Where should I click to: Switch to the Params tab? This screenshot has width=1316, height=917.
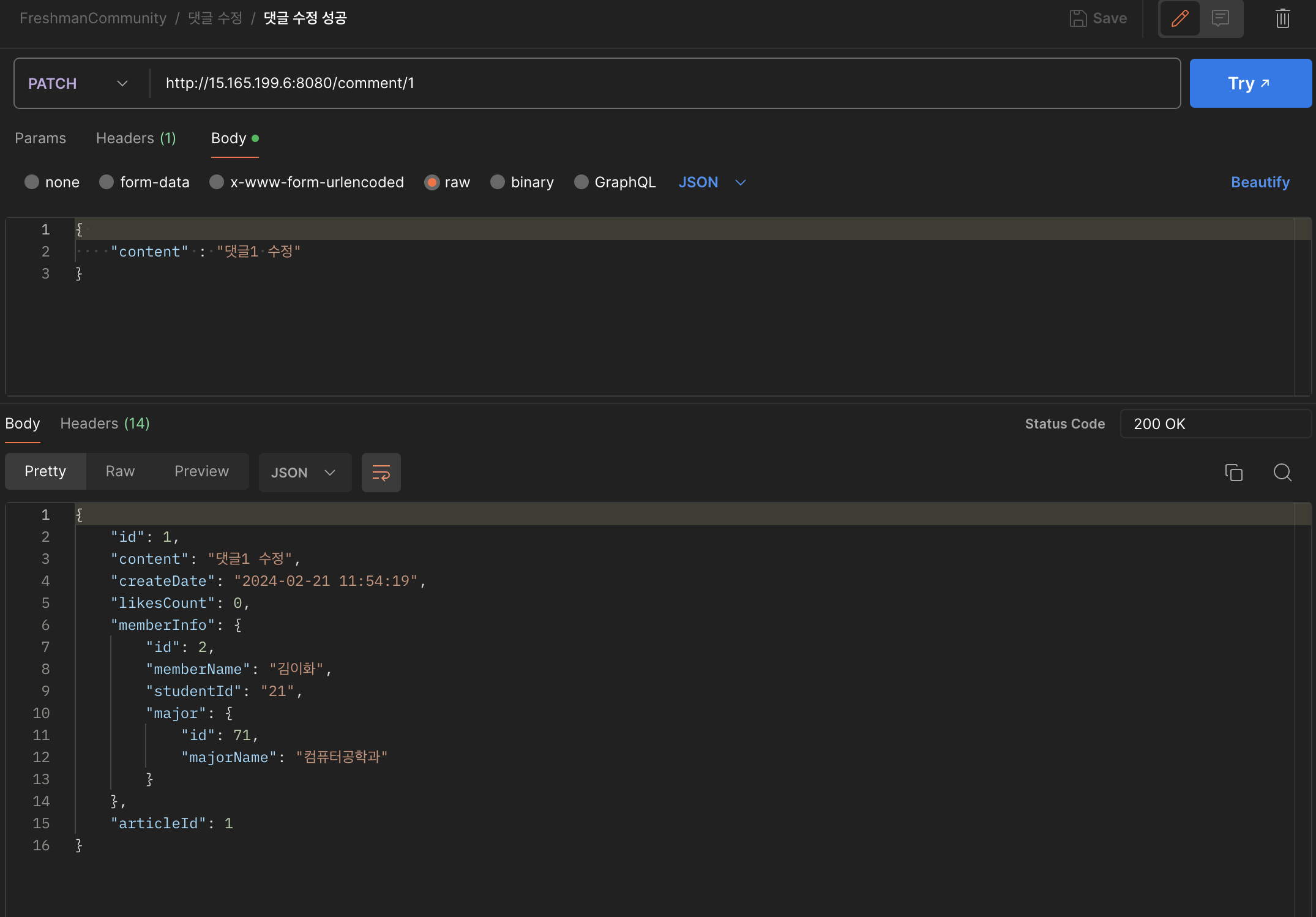point(40,138)
